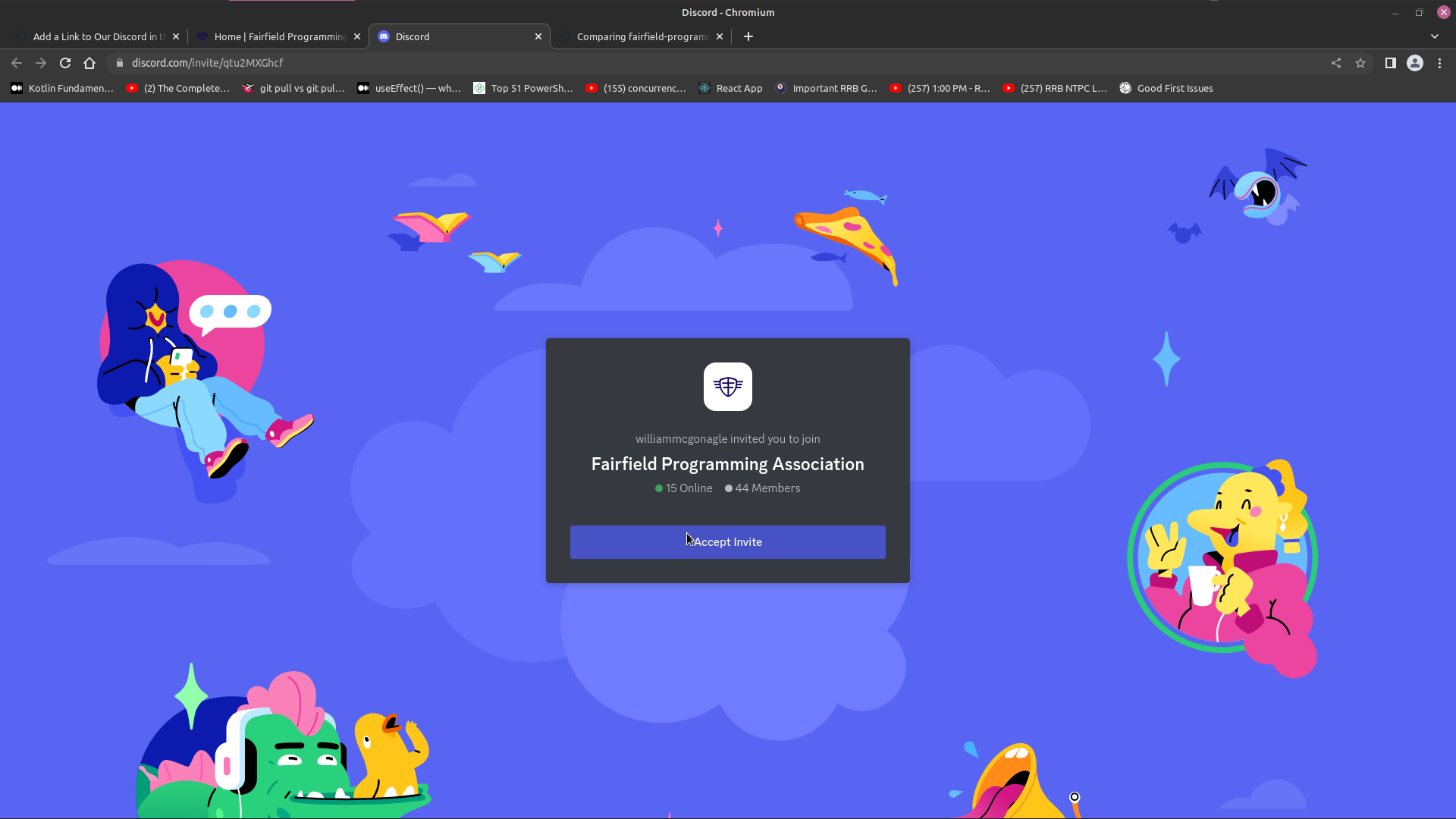Close the Chromium window
Viewport: 1456px width, 819px height.
(x=1444, y=12)
